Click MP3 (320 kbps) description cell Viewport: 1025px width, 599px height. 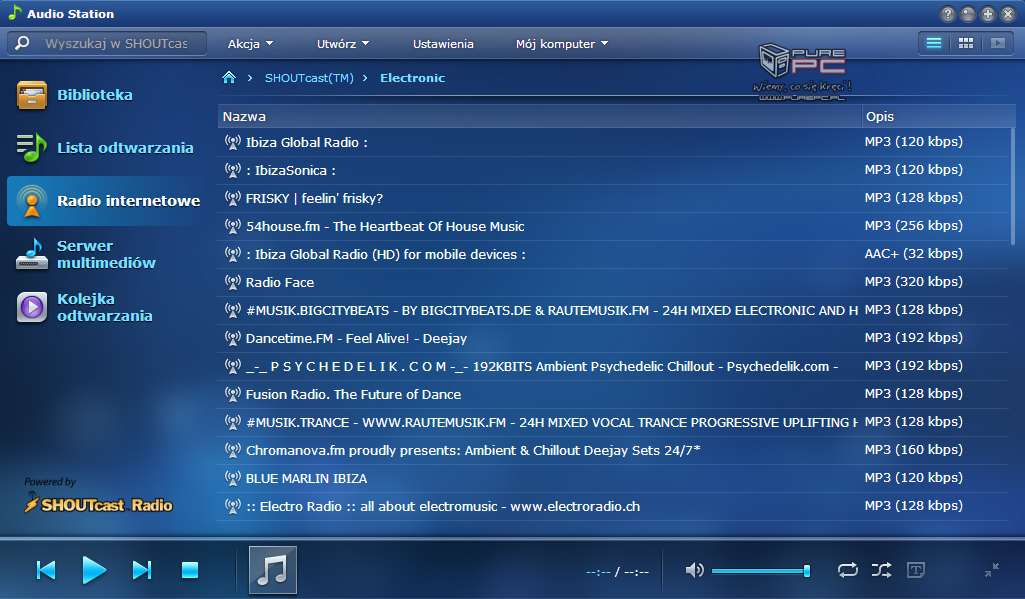point(913,282)
